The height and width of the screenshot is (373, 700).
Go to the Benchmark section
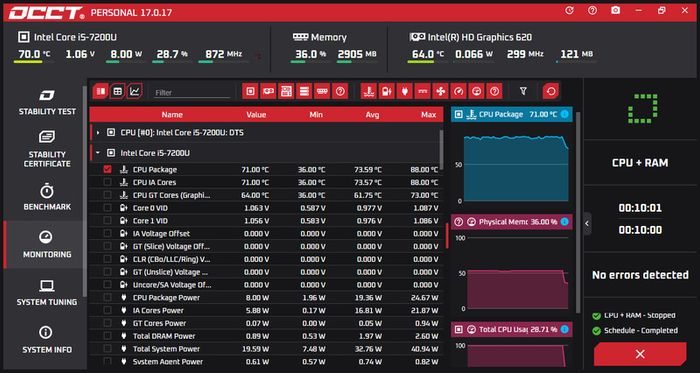point(47,197)
